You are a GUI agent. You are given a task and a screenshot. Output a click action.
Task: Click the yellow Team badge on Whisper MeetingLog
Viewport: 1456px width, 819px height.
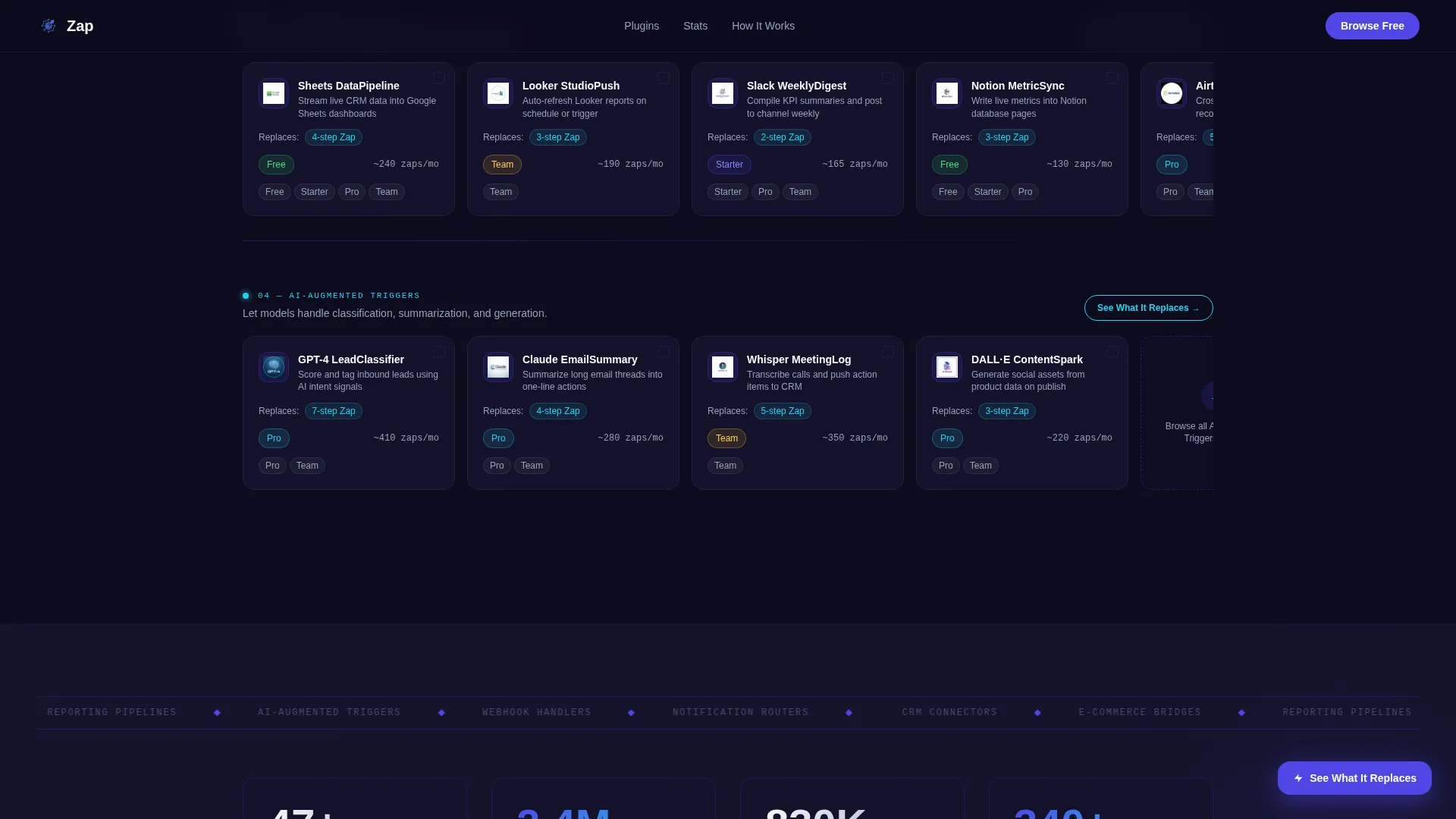pos(726,438)
